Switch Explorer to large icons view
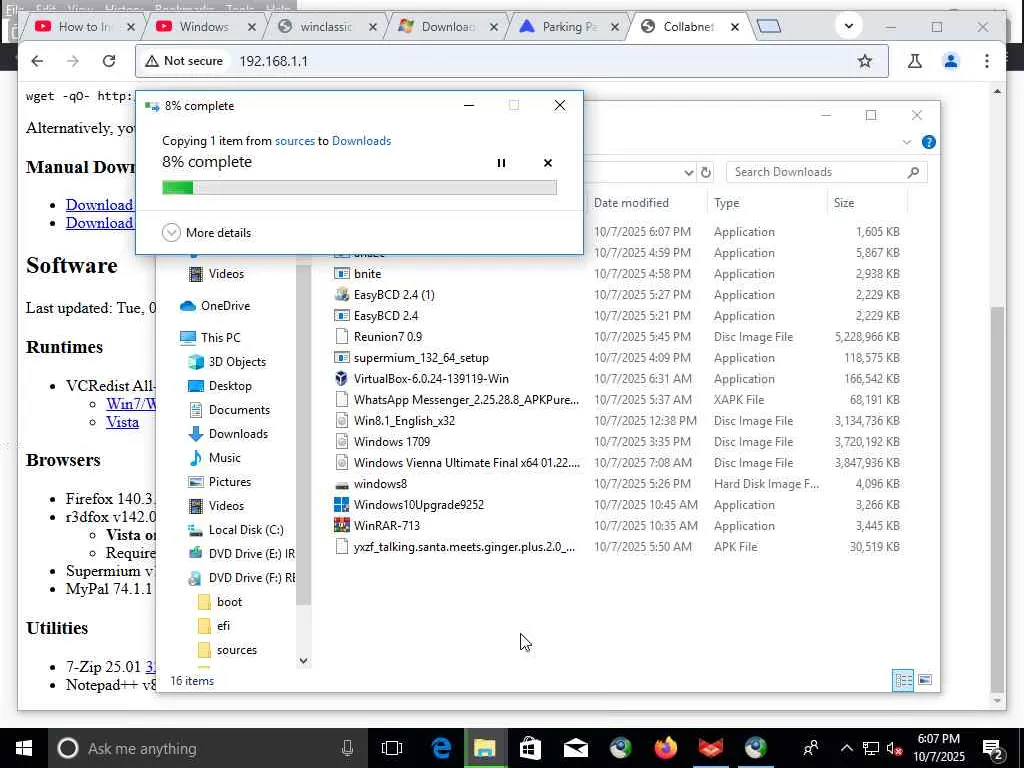 pyautogui.click(x=925, y=680)
